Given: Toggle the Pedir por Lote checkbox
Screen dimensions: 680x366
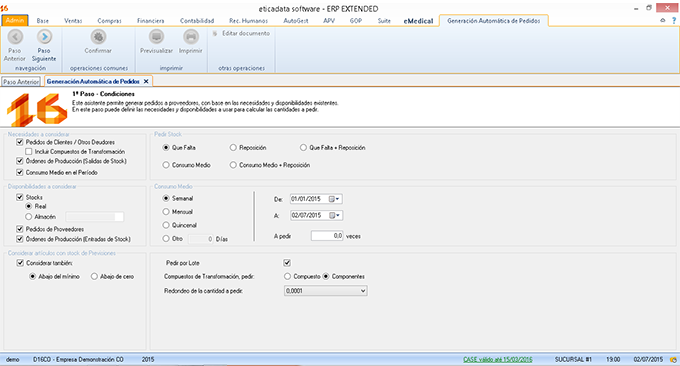Looking at the screenshot, I should (287, 263).
